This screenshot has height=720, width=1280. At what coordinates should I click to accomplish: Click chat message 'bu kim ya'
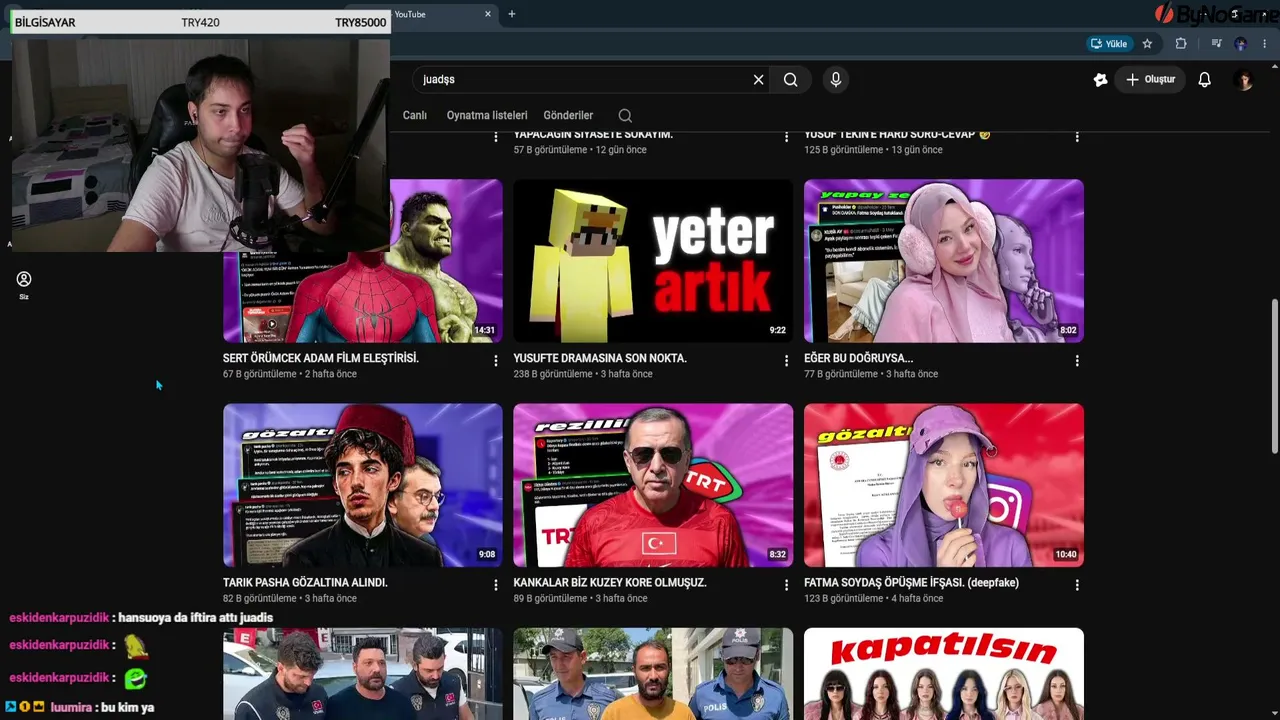[x=128, y=708]
